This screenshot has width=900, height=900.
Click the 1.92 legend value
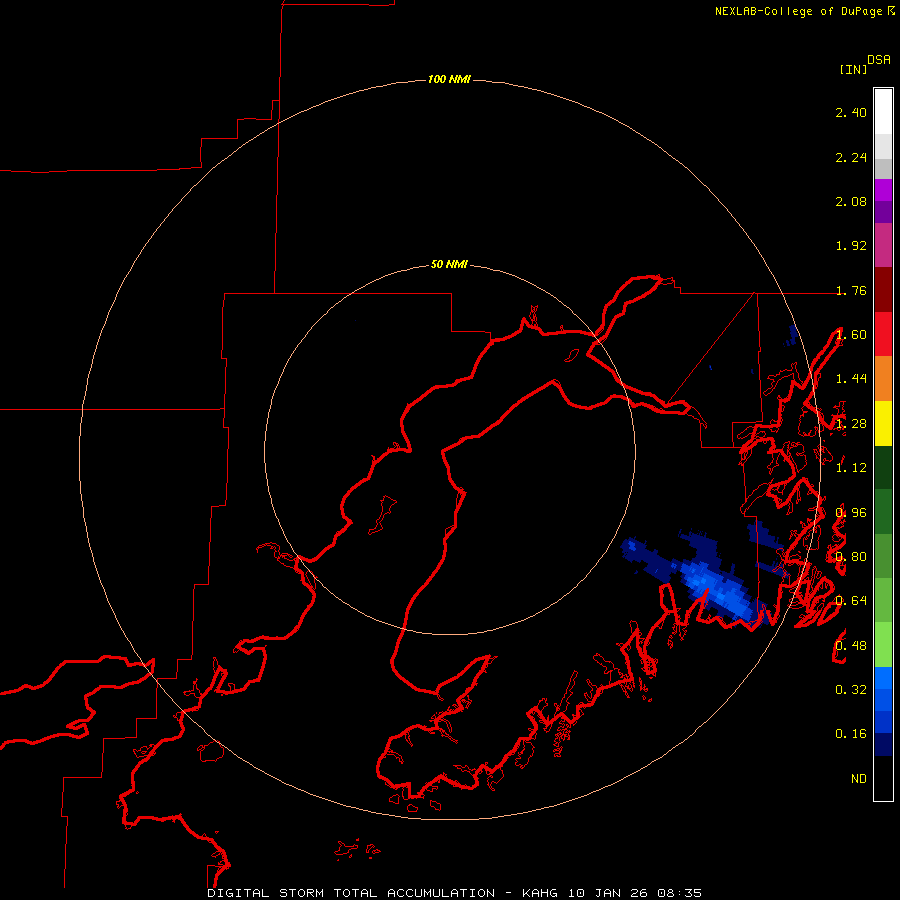coord(851,246)
